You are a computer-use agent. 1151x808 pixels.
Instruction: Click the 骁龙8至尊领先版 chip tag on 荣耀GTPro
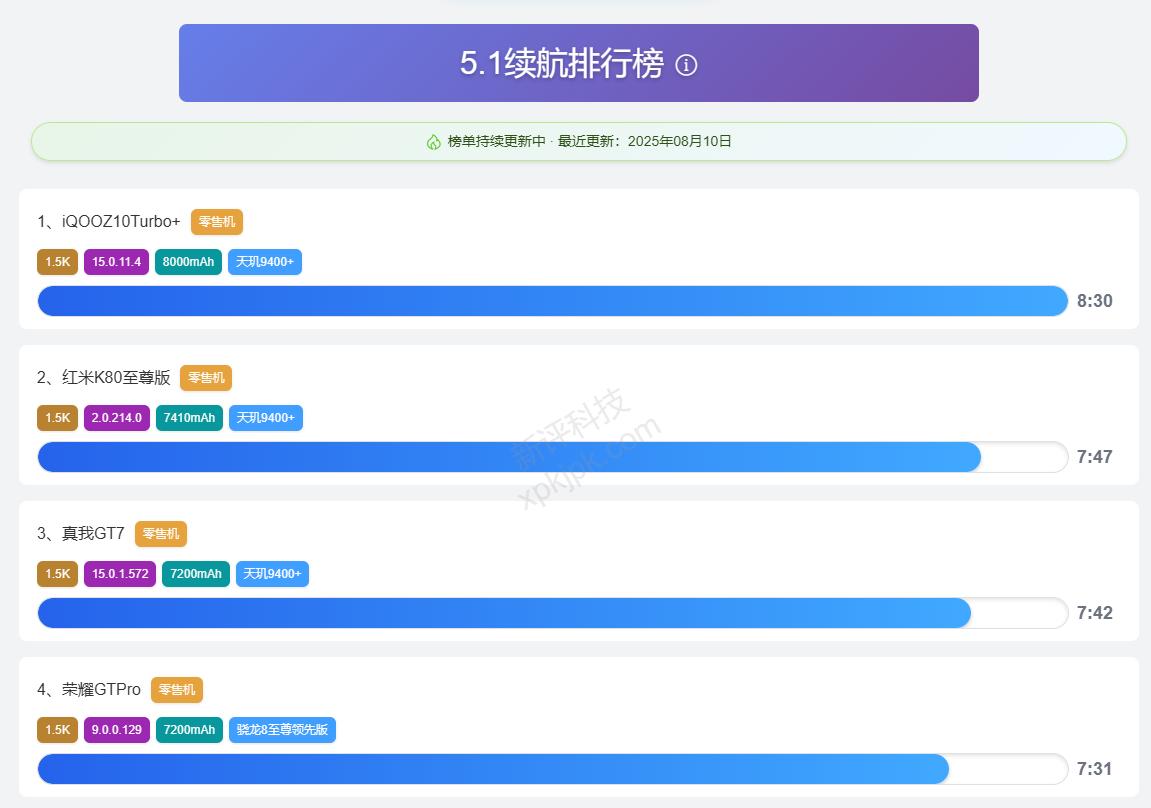click(282, 730)
